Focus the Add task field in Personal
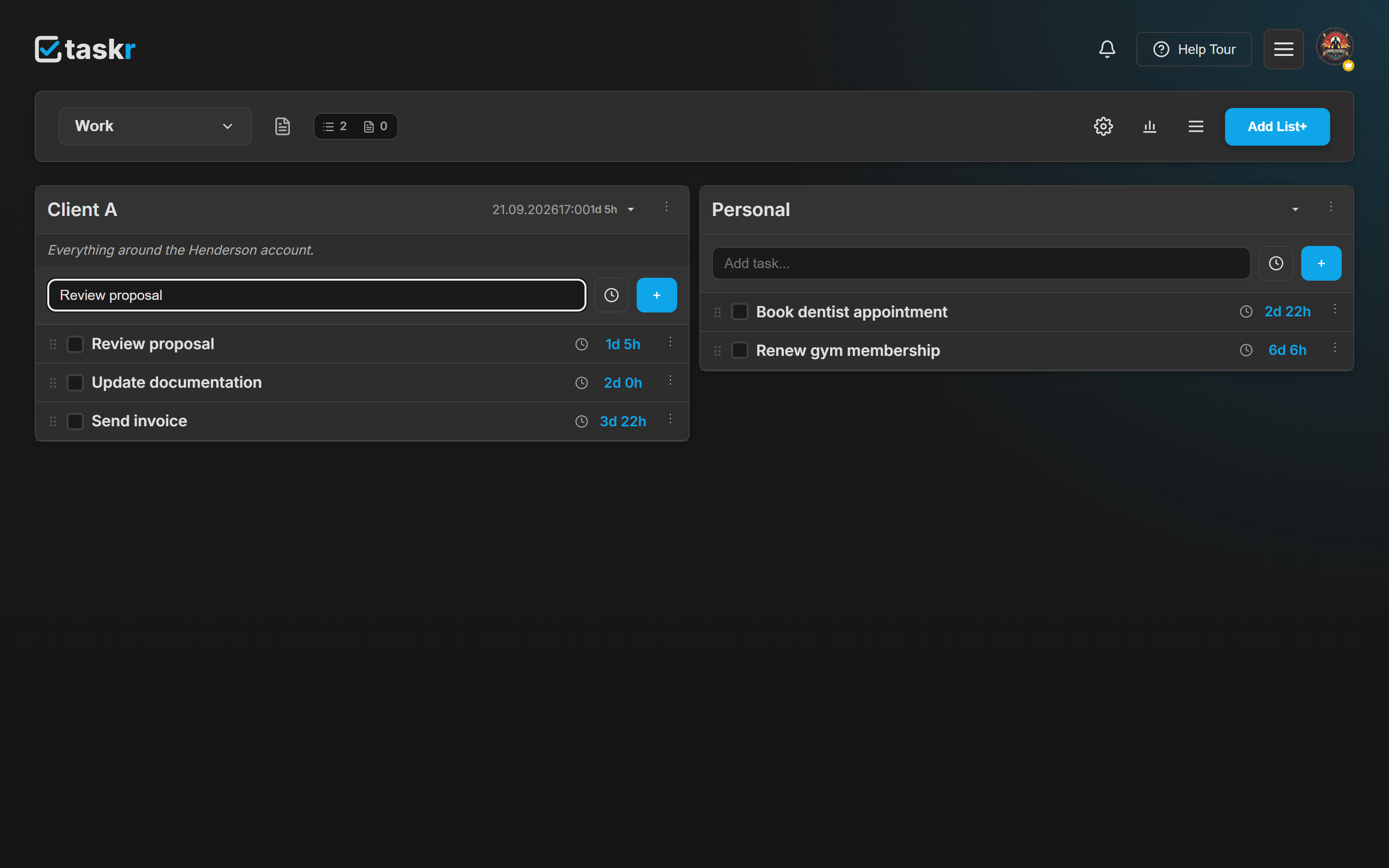1389x868 pixels. [x=981, y=263]
